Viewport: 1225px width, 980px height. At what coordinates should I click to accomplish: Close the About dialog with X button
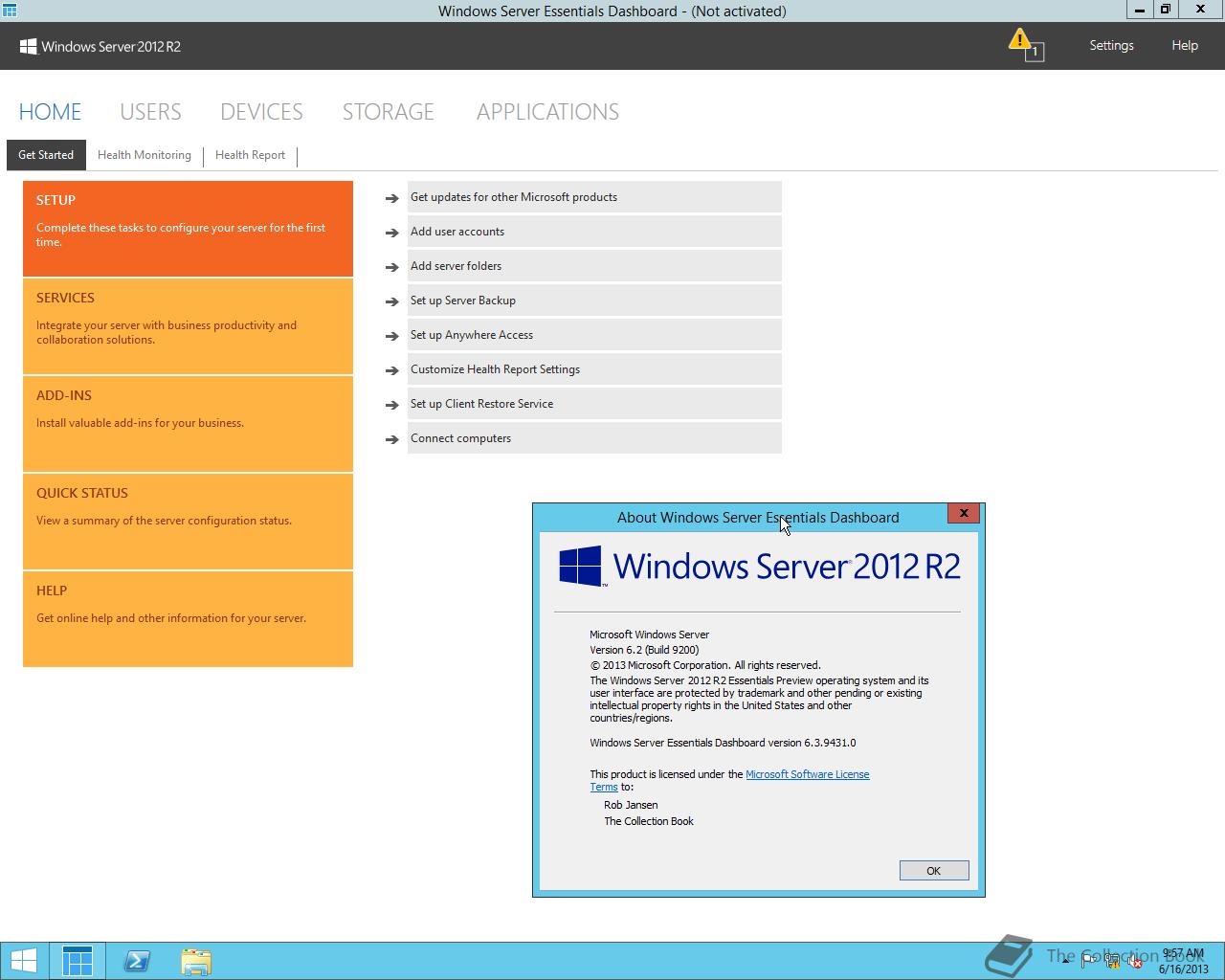click(964, 513)
